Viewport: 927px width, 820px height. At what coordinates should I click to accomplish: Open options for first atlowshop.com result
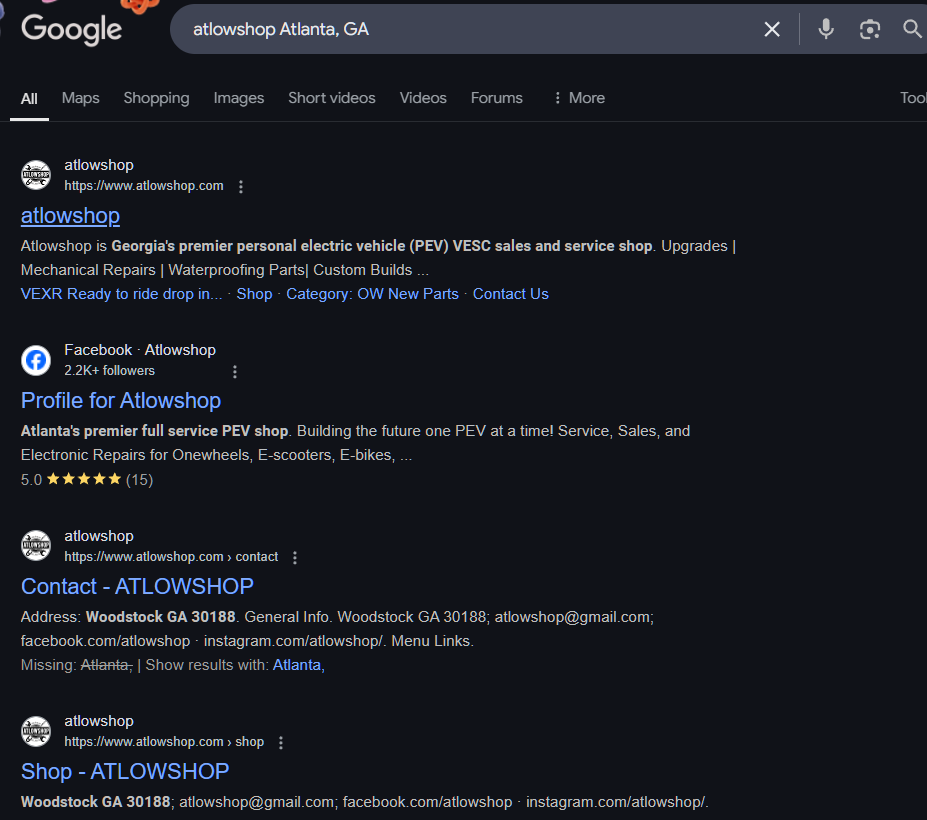[241, 187]
